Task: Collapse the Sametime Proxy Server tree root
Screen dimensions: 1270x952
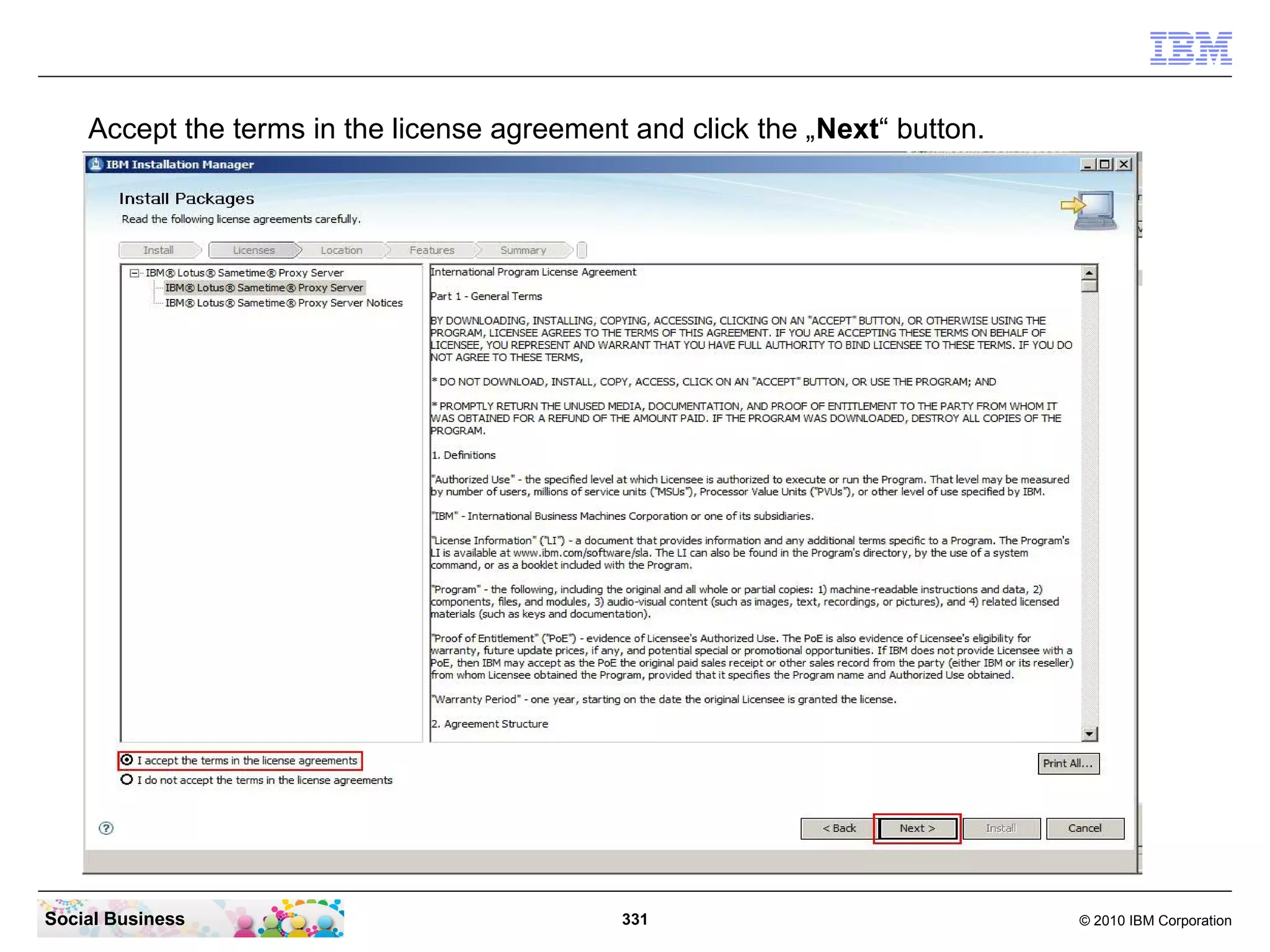Action: click(x=135, y=273)
